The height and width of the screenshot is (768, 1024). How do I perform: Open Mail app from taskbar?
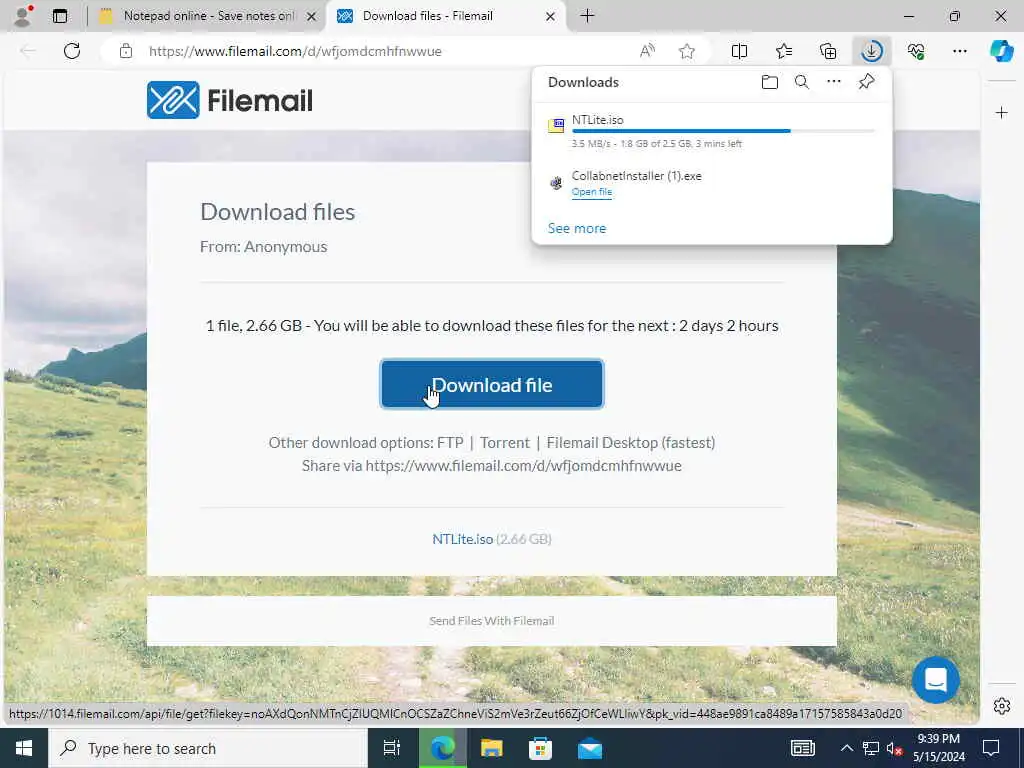590,748
